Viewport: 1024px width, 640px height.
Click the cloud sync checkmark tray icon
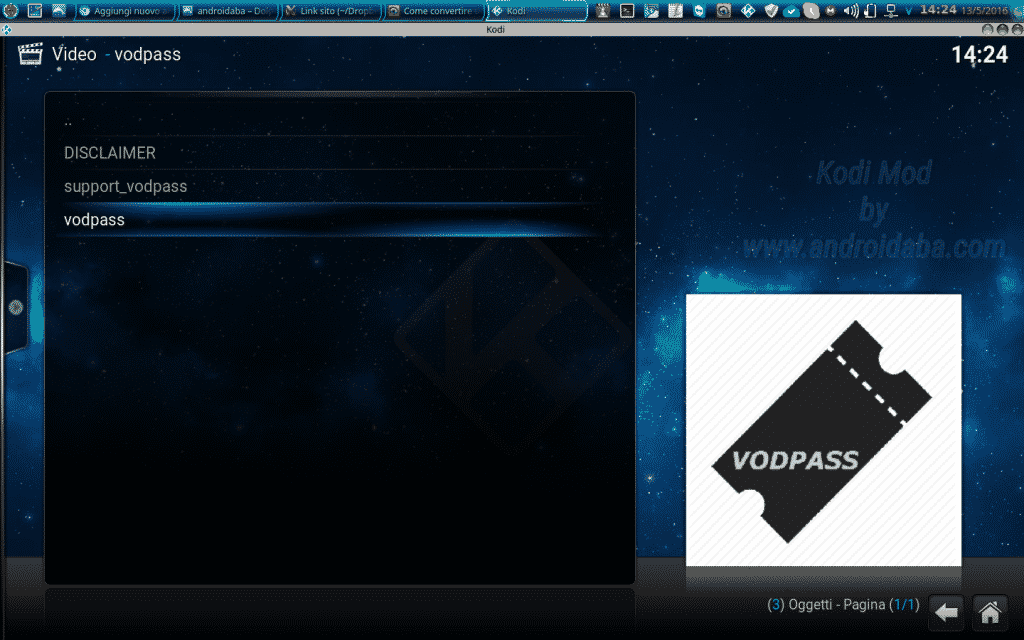791,11
